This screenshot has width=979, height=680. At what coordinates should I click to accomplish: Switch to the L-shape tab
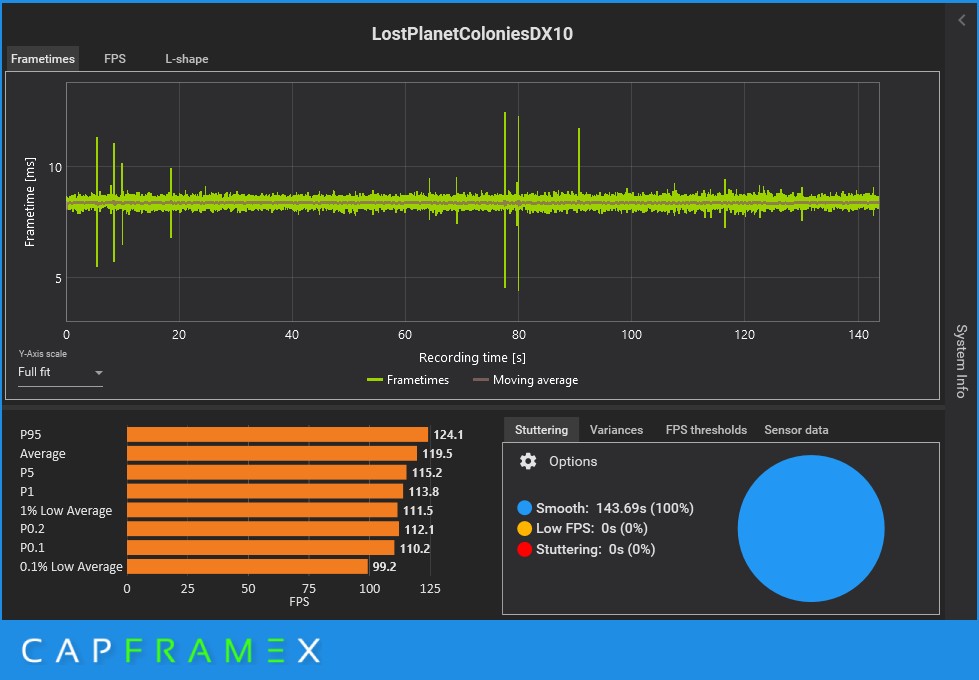[187, 59]
